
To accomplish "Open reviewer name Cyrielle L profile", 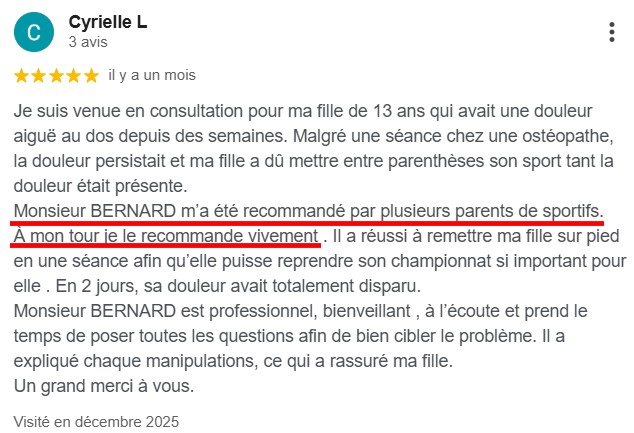I will pyautogui.click(x=107, y=22).
